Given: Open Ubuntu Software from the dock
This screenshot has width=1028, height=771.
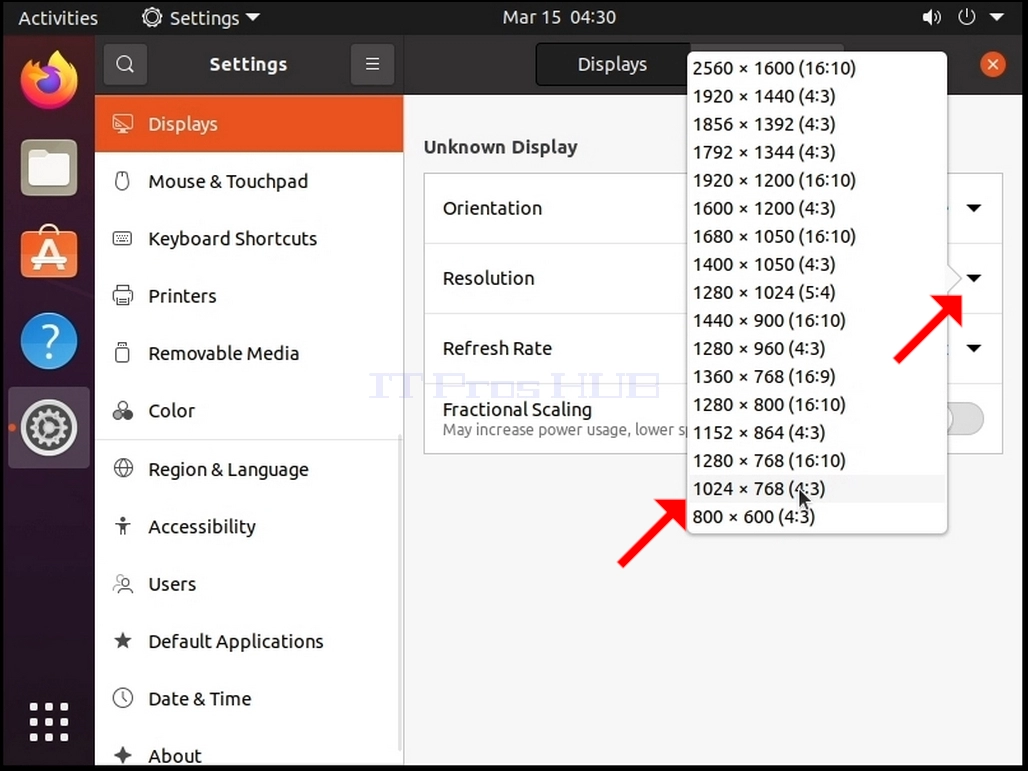Looking at the screenshot, I should click(x=49, y=252).
